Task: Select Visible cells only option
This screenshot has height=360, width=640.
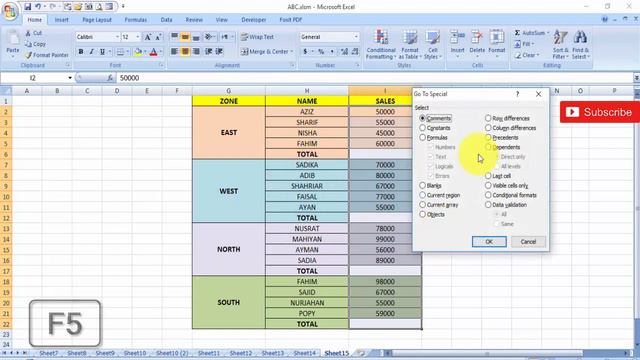Action: [x=488, y=185]
